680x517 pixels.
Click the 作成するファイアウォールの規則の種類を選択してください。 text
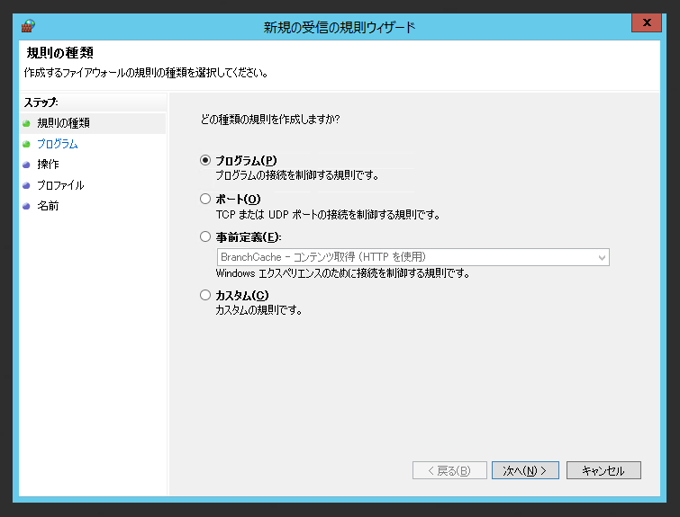click(146, 72)
